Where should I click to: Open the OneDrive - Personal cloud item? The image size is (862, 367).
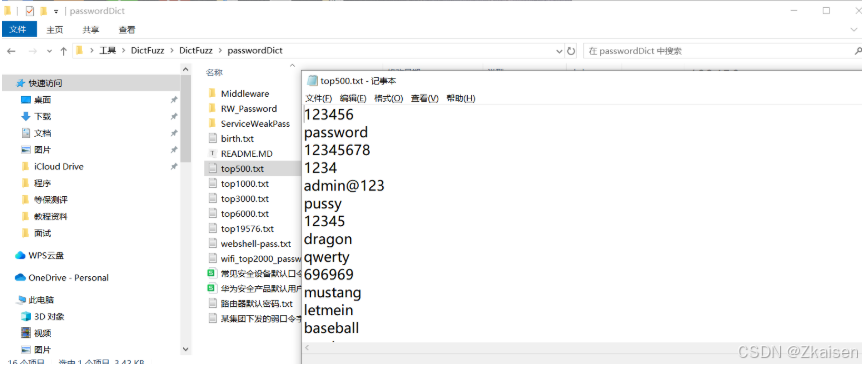pos(62,278)
